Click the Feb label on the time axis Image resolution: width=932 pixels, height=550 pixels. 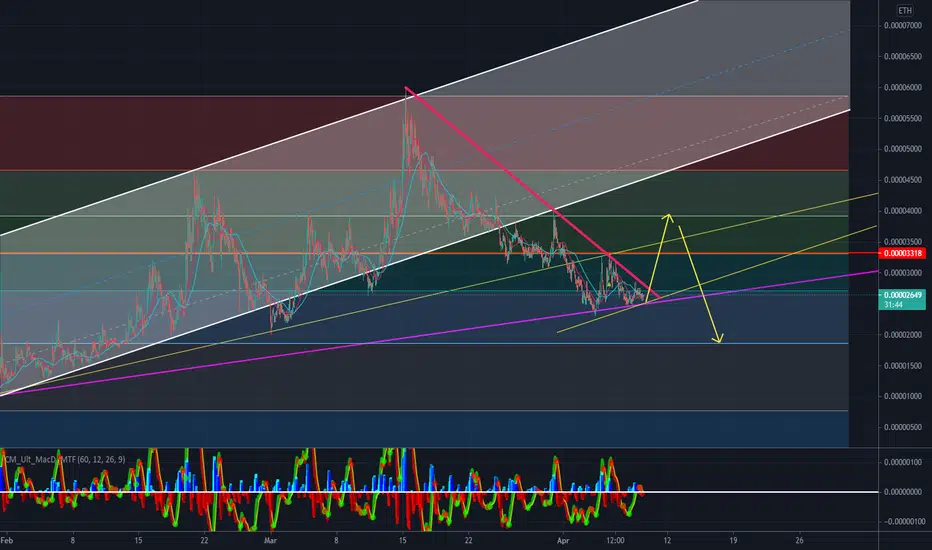point(7,540)
